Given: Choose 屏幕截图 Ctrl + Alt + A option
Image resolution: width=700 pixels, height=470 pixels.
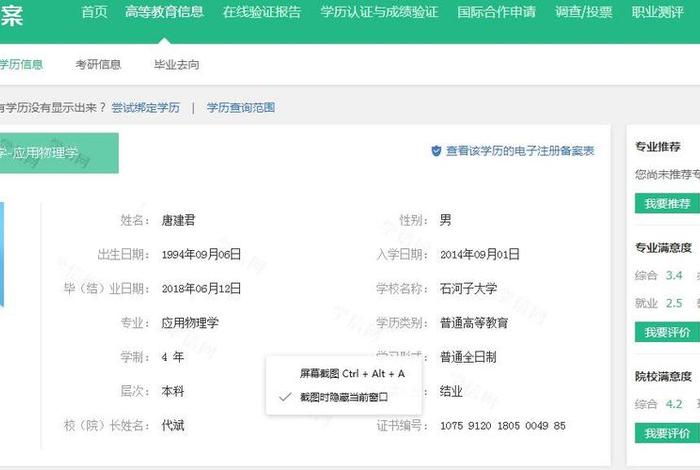Looking at the screenshot, I should pos(352,374).
